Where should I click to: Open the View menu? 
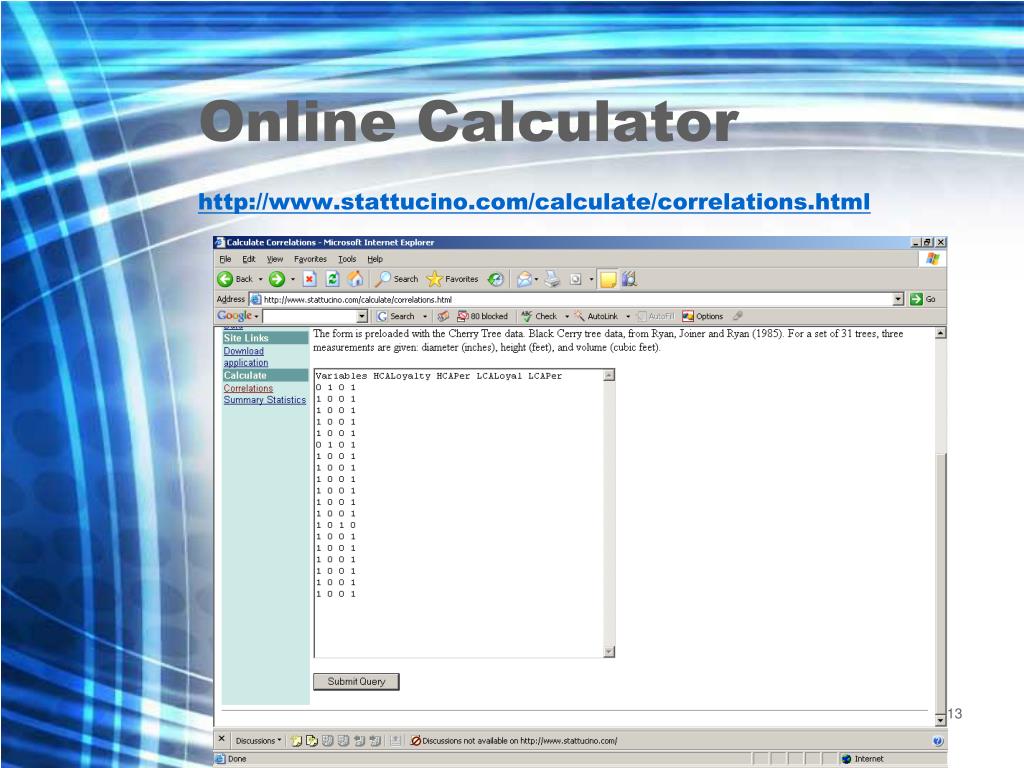(275, 259)
